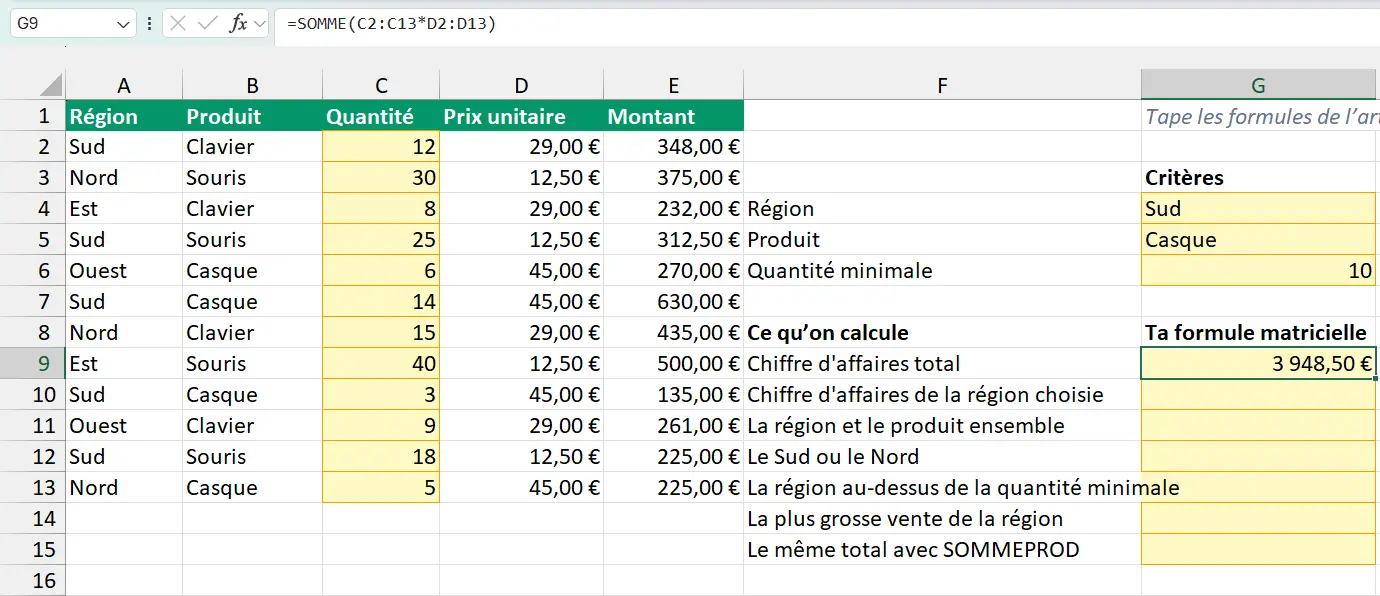This screenshot has width=1380, height=596.
Task: Select the Montant cell 630,00 €
Action: pyautogui.click(x=674, y=302)
